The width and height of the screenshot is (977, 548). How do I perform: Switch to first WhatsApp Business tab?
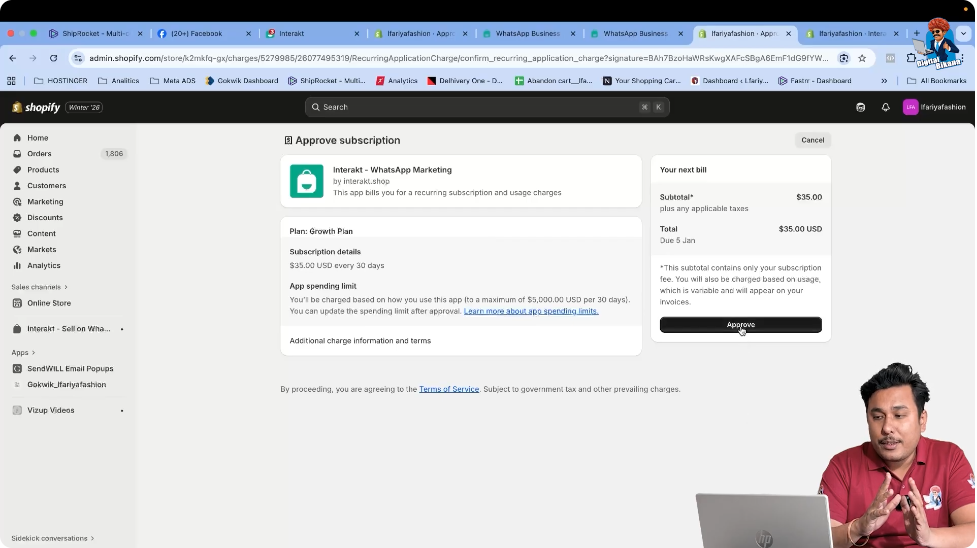(x=527, y=34)
